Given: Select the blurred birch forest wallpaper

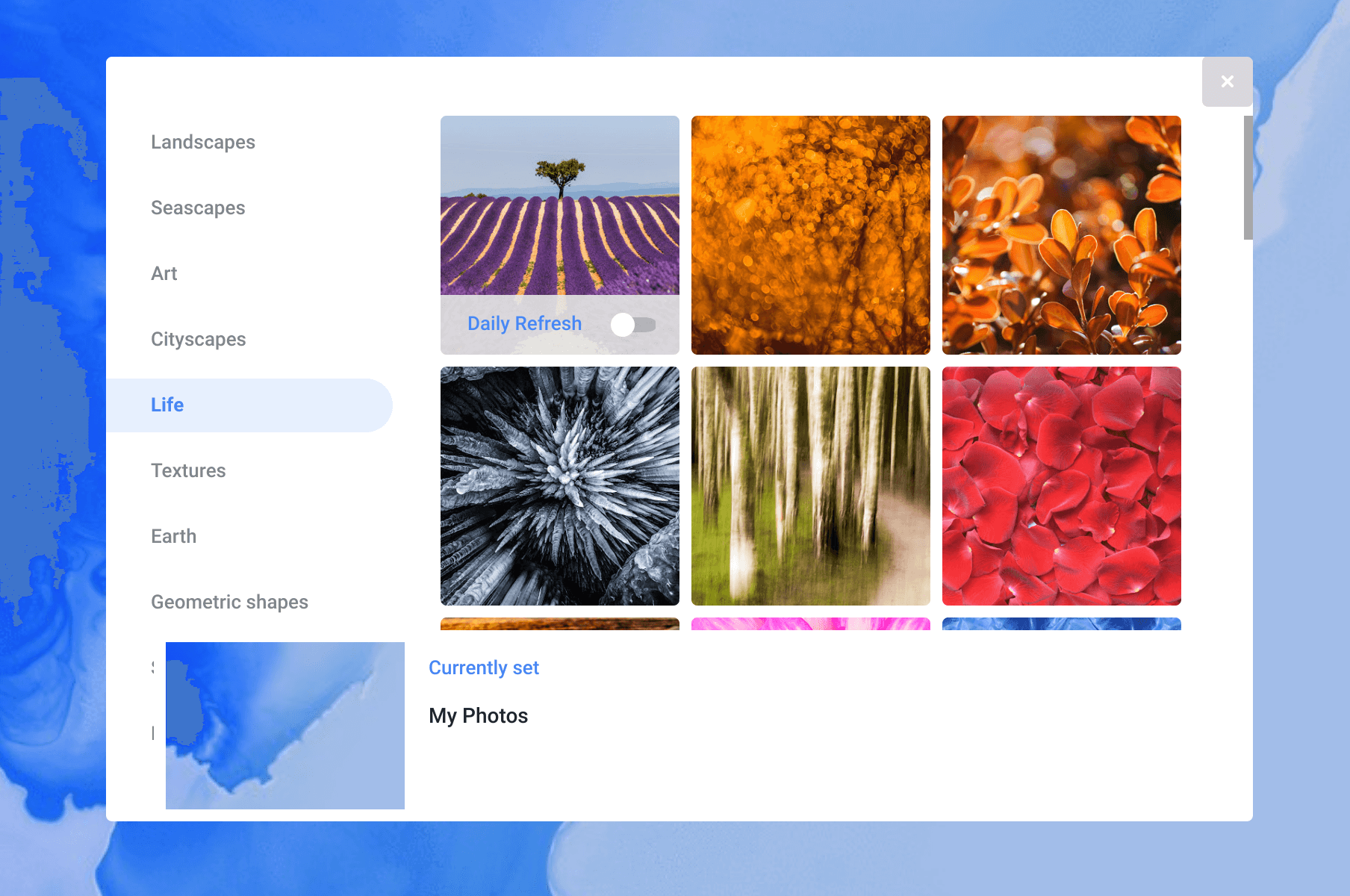Looking at the screenshot, I should coord(811,485).
